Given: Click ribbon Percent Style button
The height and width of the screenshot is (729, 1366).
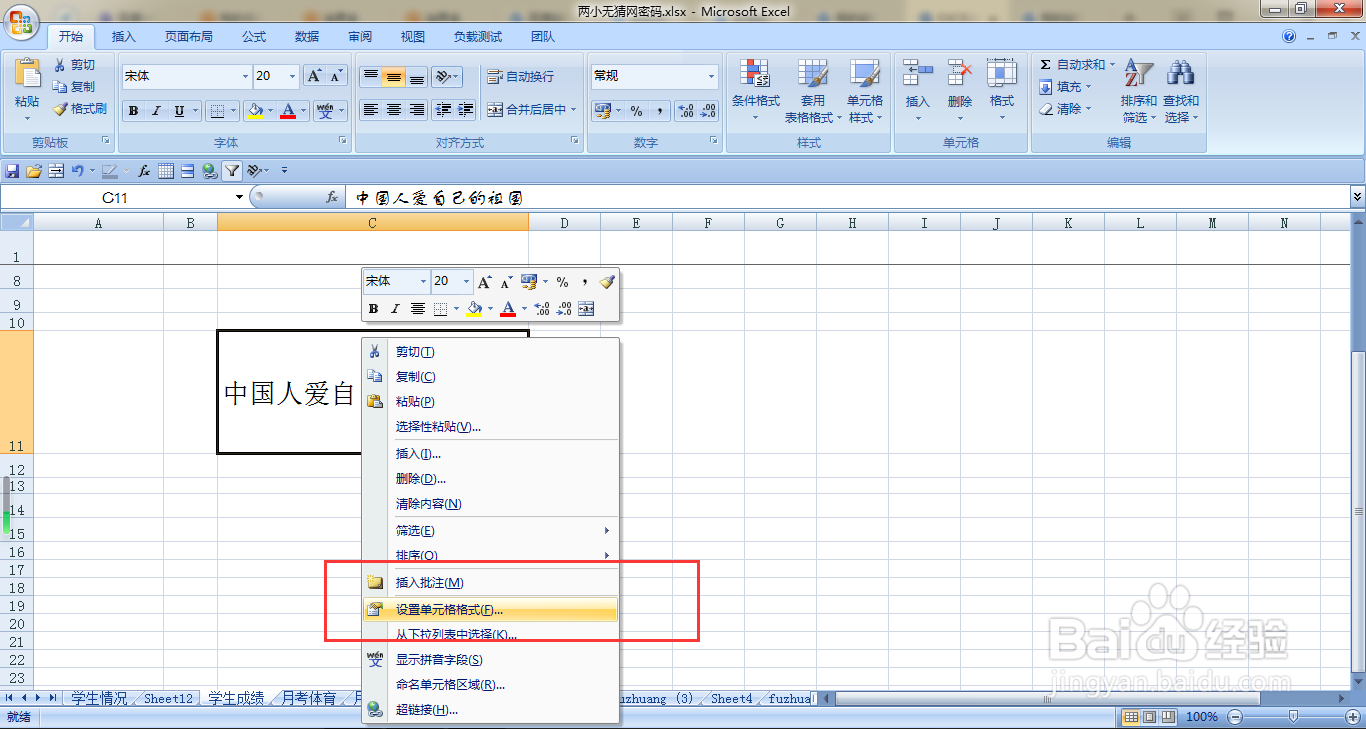Looking at the screenshot, I should point(636,111).
